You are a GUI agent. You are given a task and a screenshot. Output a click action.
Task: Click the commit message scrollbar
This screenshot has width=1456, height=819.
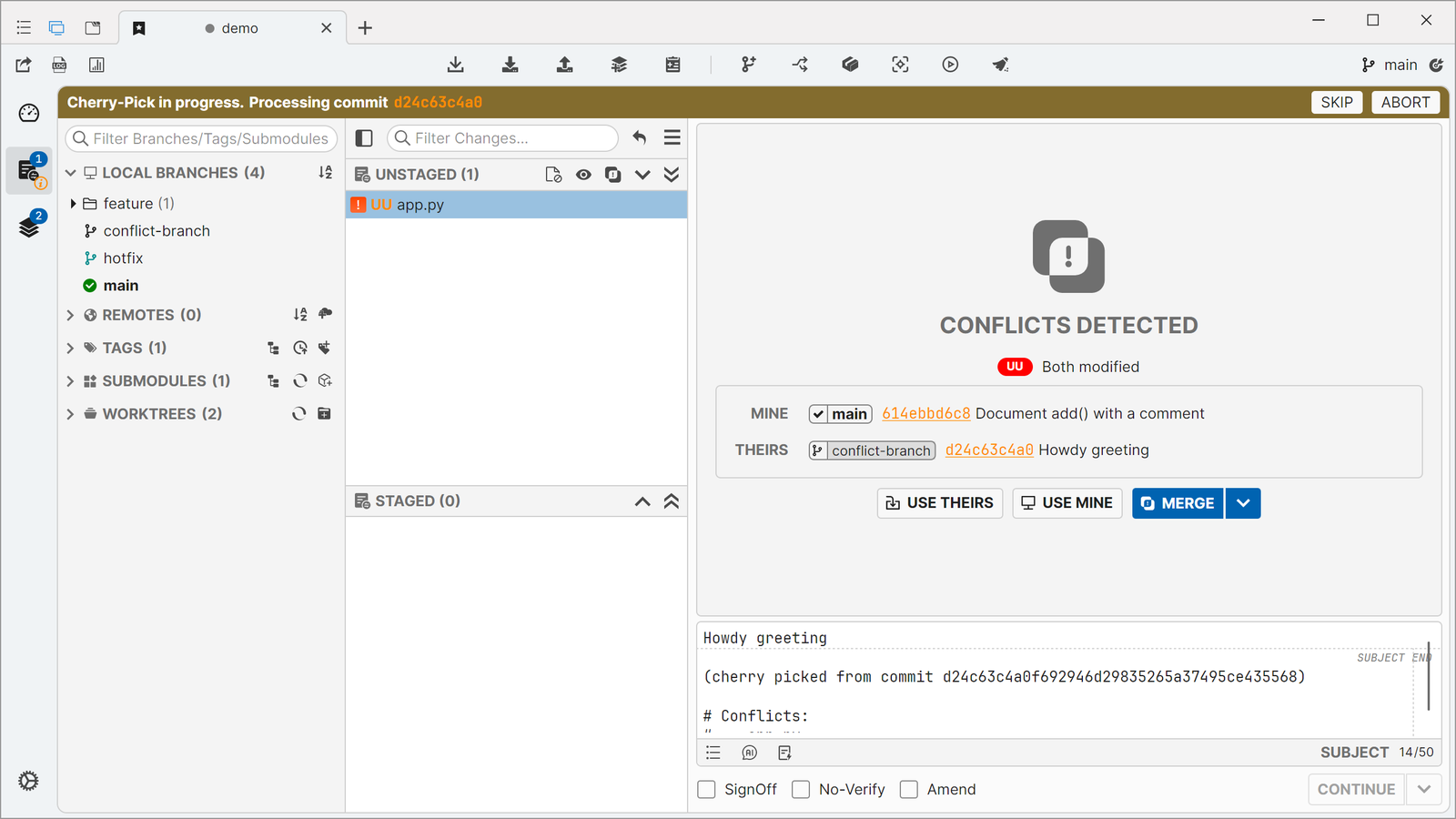click(x=1429, y=676)
